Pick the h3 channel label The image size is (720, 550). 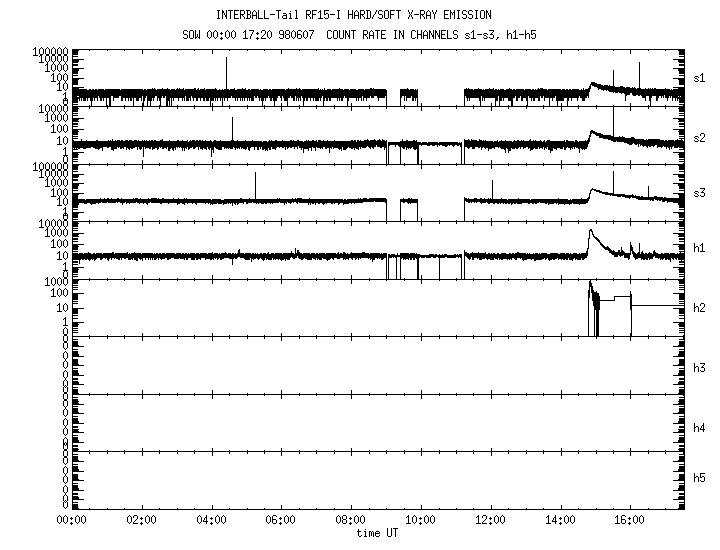[699, 367]
